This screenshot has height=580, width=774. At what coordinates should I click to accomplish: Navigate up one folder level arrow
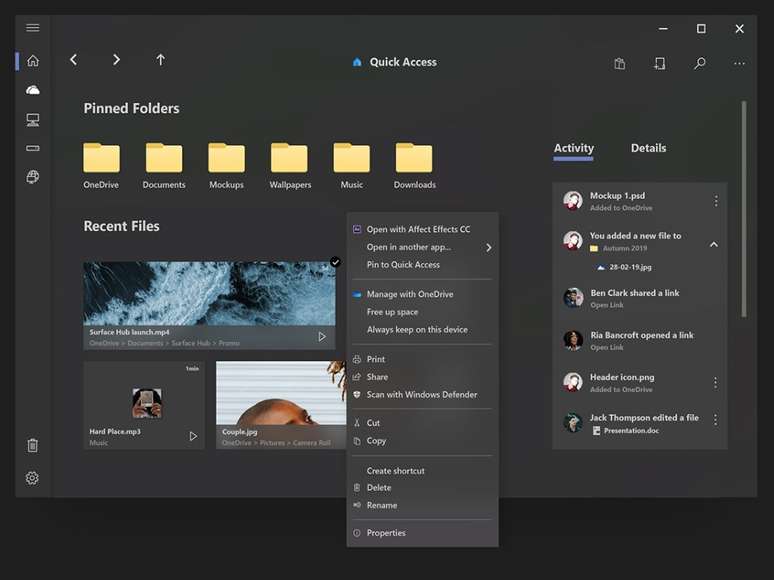click(160, 60)
